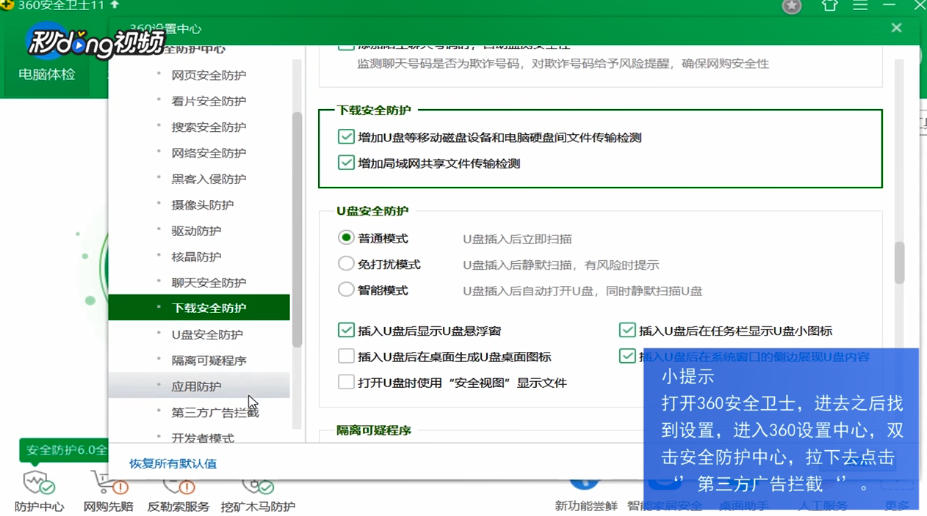
Task: Select 驱动防护 in the sidebar
Action: pos(196,231)
